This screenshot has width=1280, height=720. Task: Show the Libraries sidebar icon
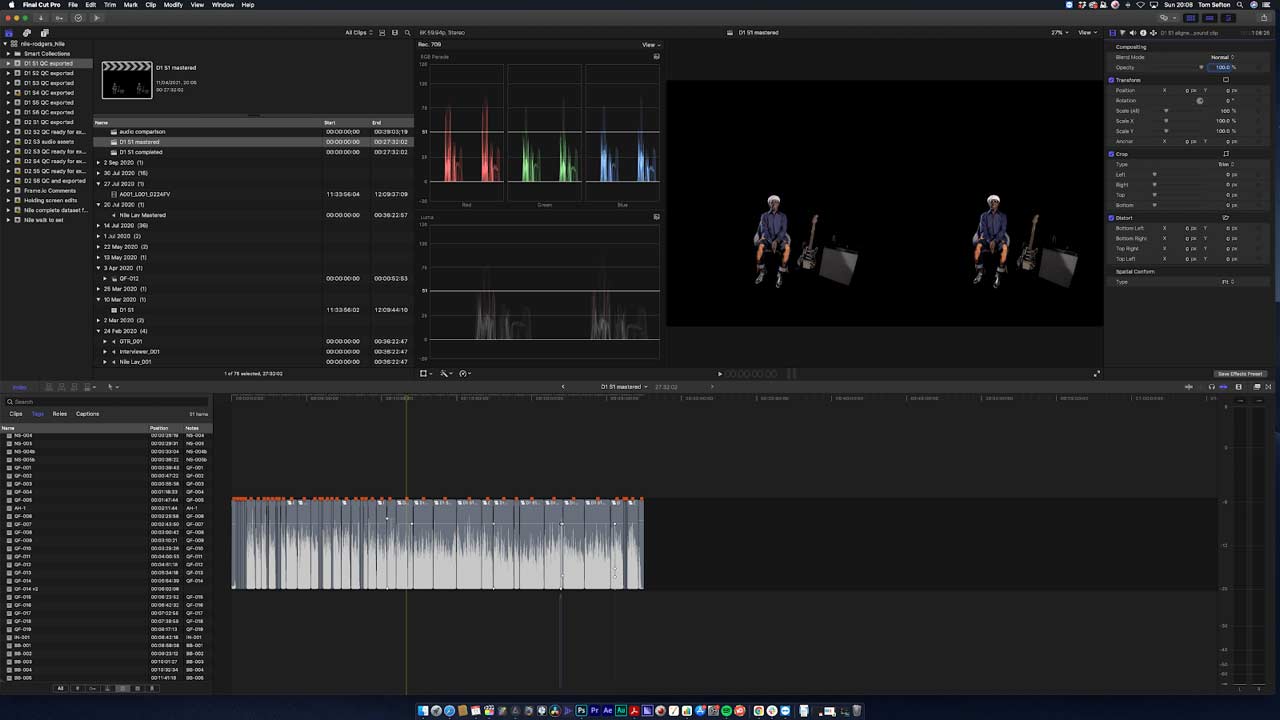9,33
